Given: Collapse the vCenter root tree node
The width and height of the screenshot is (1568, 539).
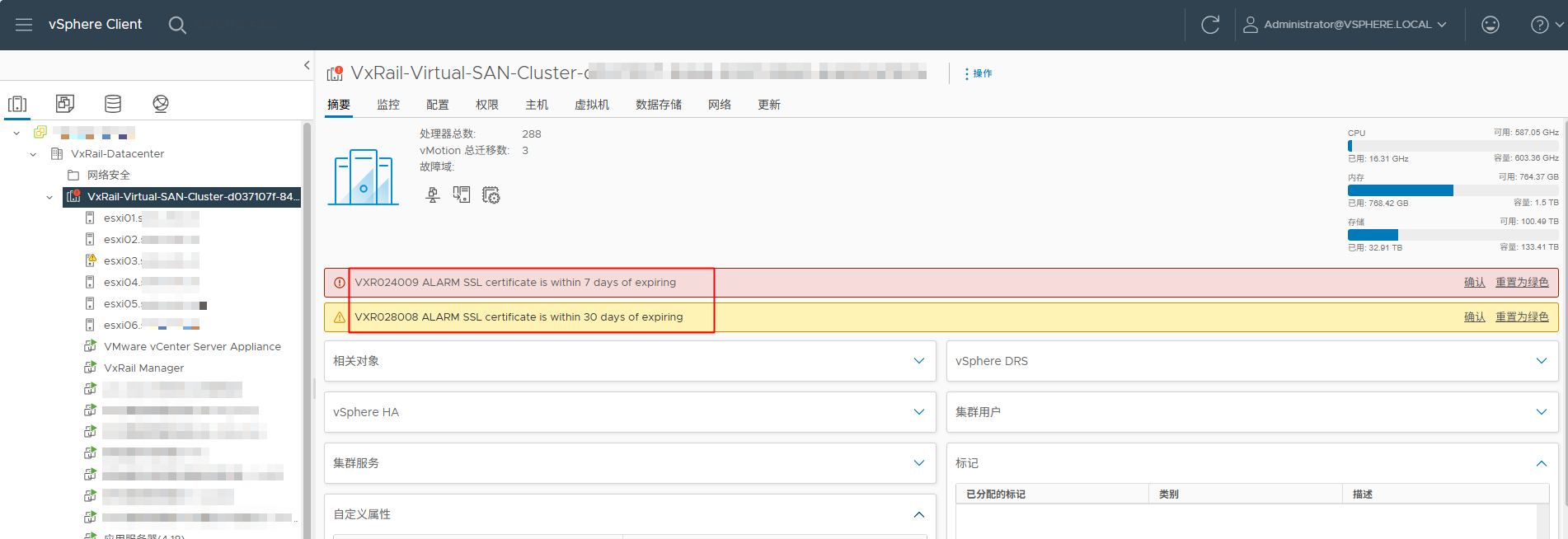Looking at the screenshot, I should coord(16,133).
